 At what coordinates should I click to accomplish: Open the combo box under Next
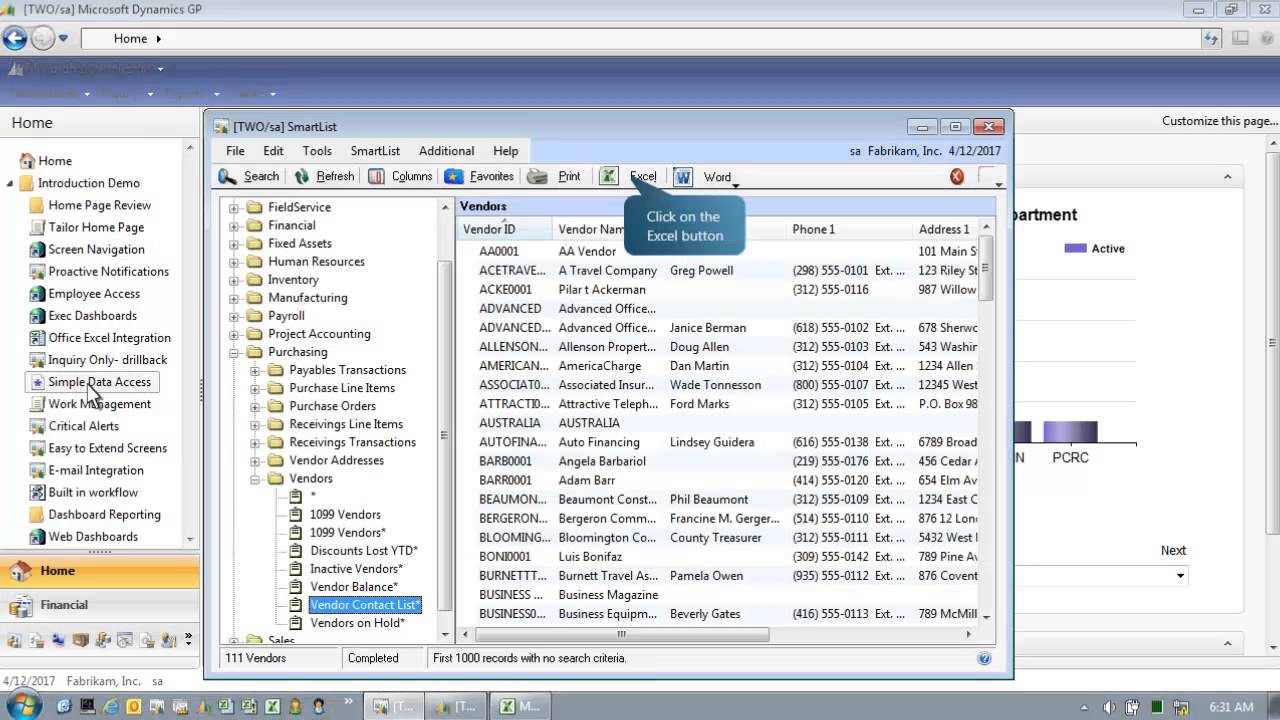(1180, 575)
